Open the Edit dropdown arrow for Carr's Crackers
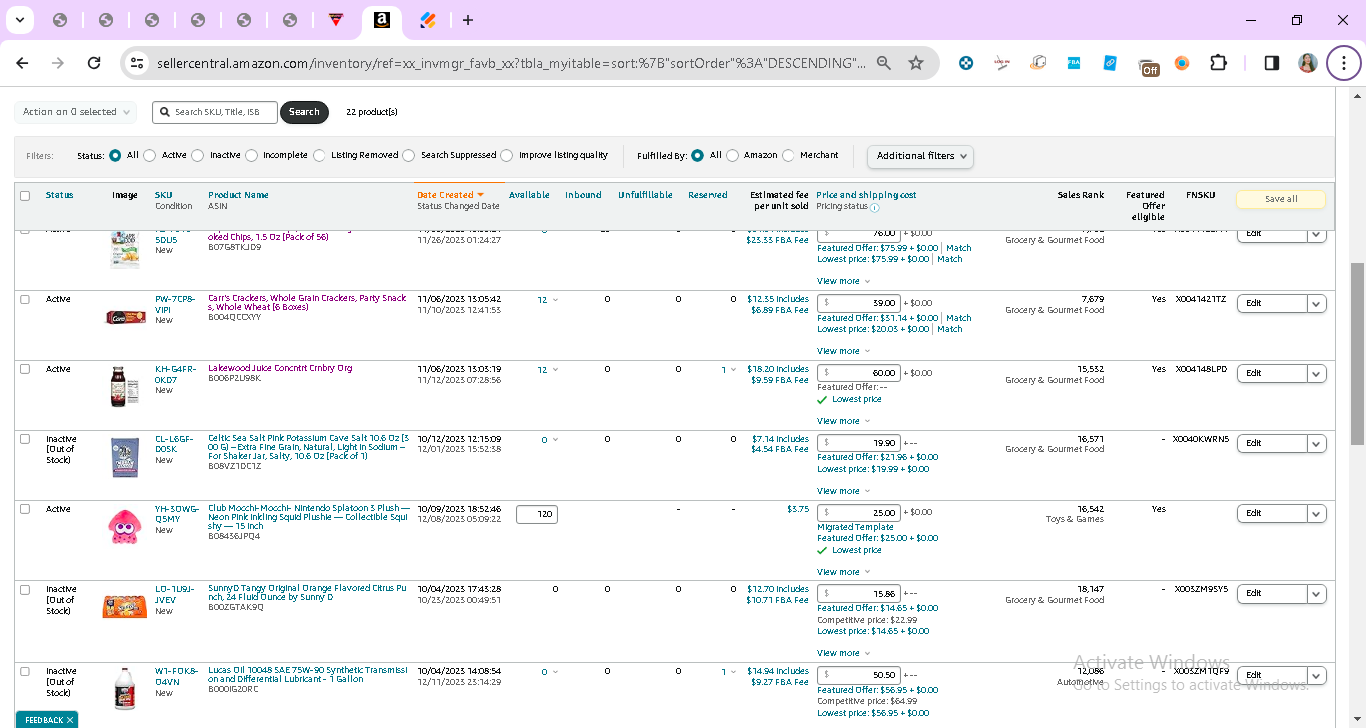Image resolution: width=1366 pixels, height=728 pixels. click(x=1317, y=303)
